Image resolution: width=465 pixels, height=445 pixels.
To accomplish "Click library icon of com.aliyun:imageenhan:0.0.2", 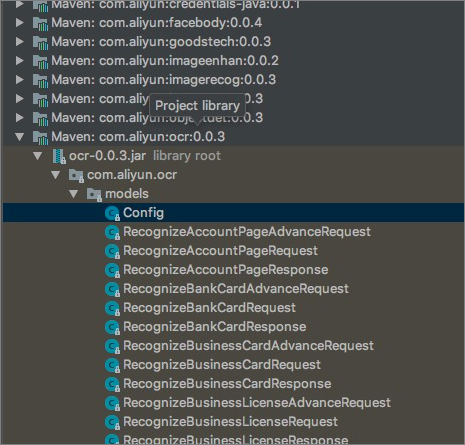I will 40,61.
